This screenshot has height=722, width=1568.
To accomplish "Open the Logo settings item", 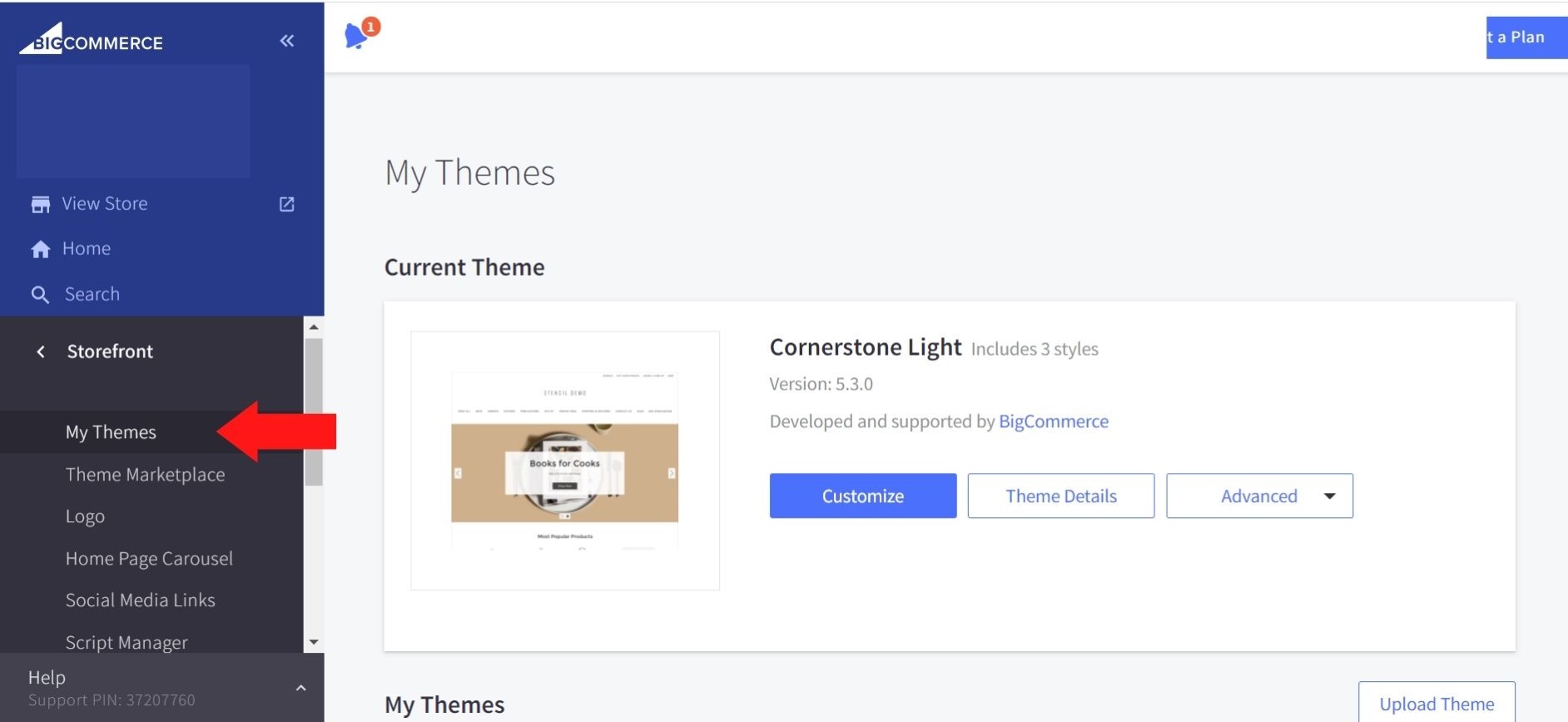I will pos(85,516).
